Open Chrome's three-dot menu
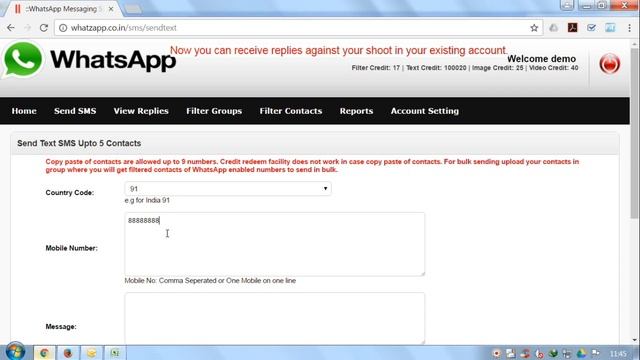Image resolution: width=640 pixels, height=360 pixels. [x=629, y=28]
